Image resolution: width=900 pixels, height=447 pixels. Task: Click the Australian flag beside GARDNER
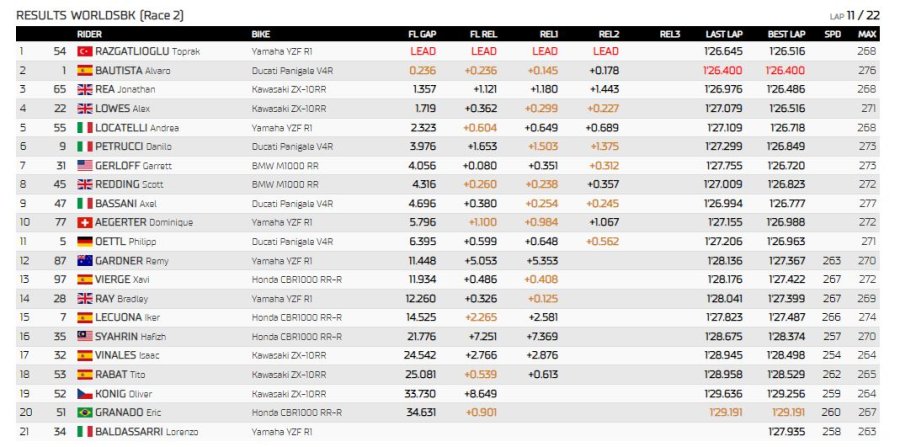pyautogui.click(x=84, y=261)
